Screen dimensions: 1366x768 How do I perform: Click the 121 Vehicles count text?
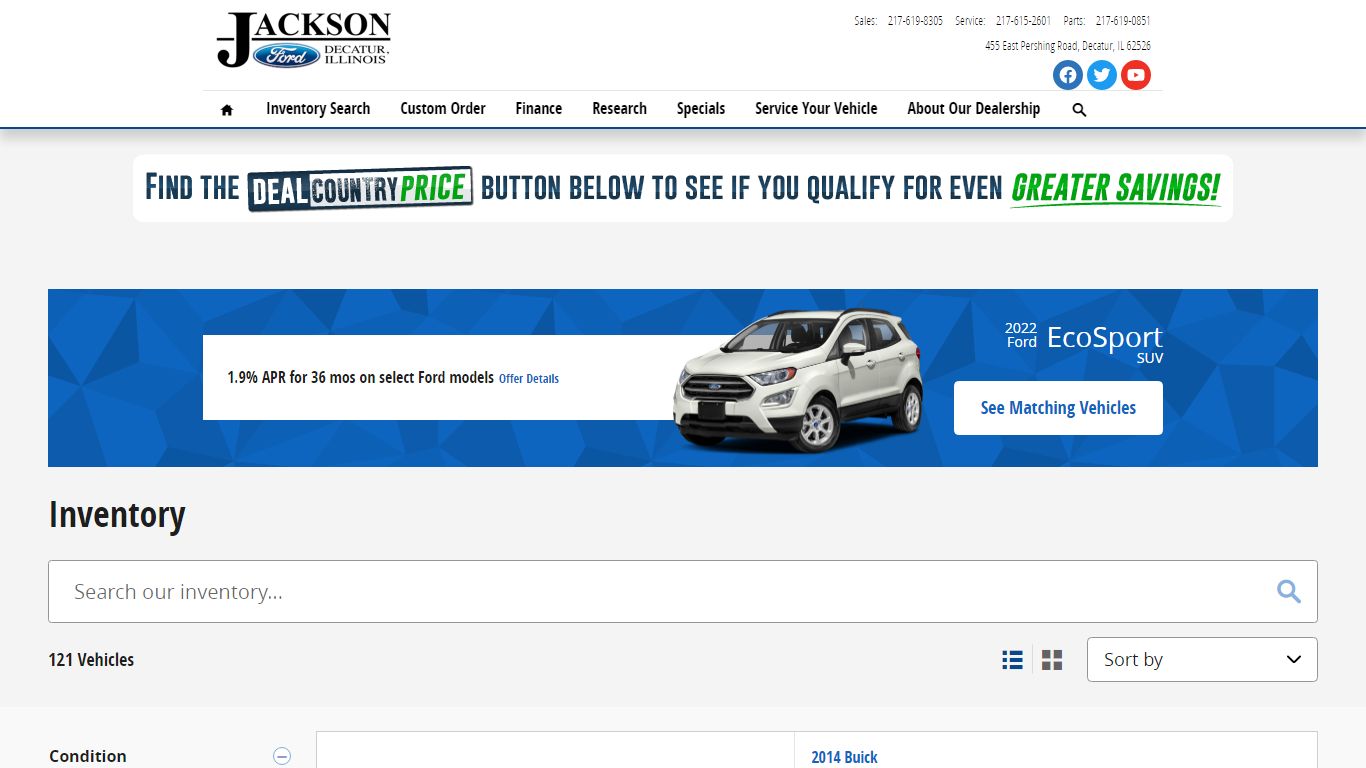pyautogui.click(x=91, y=660)
